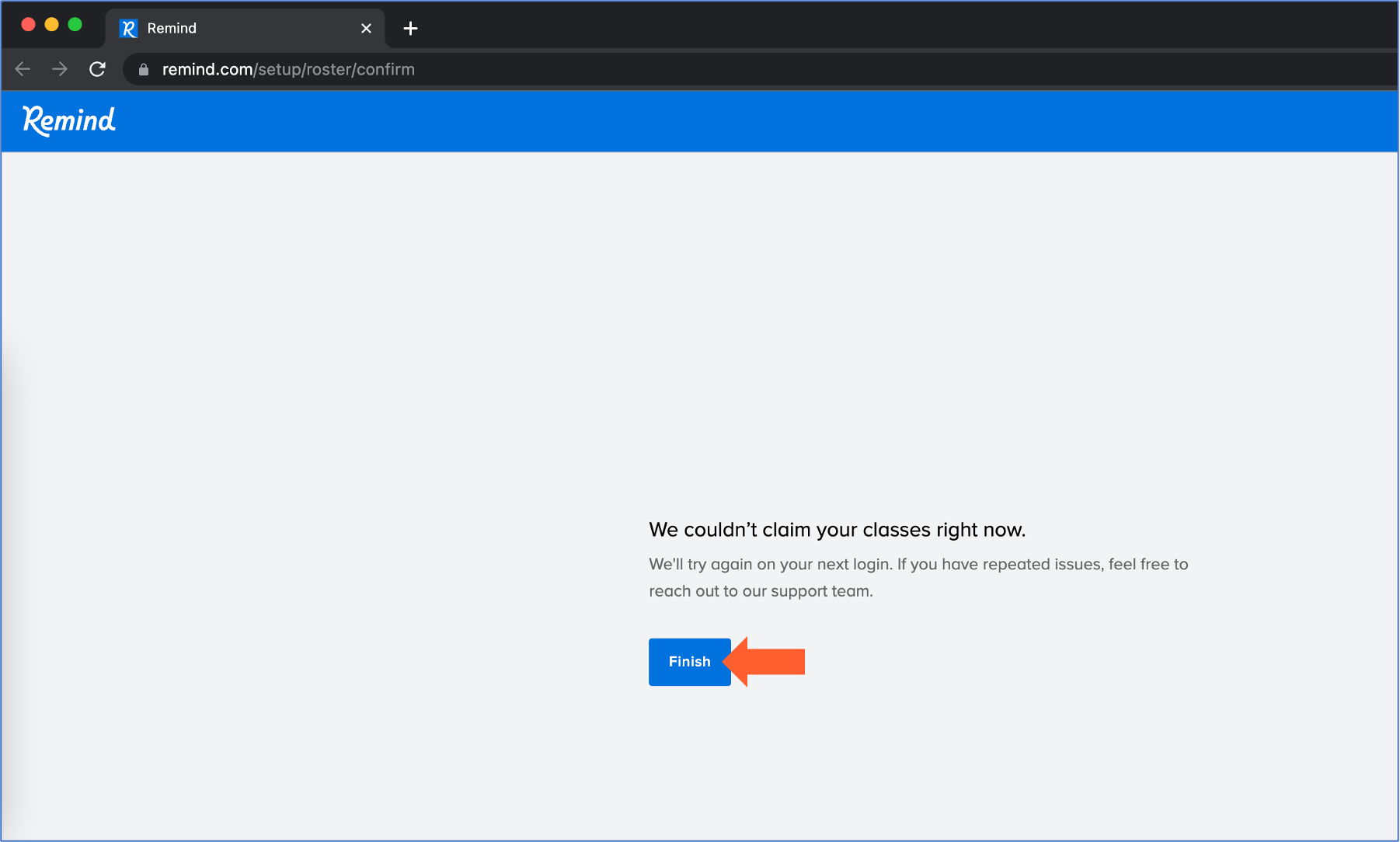Close the Remind browser tab

point(366,29)
